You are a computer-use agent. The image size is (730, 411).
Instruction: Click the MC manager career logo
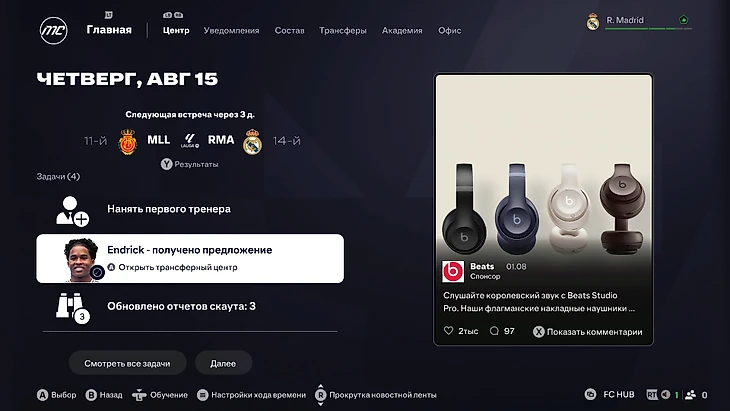[x=54, y=31]
